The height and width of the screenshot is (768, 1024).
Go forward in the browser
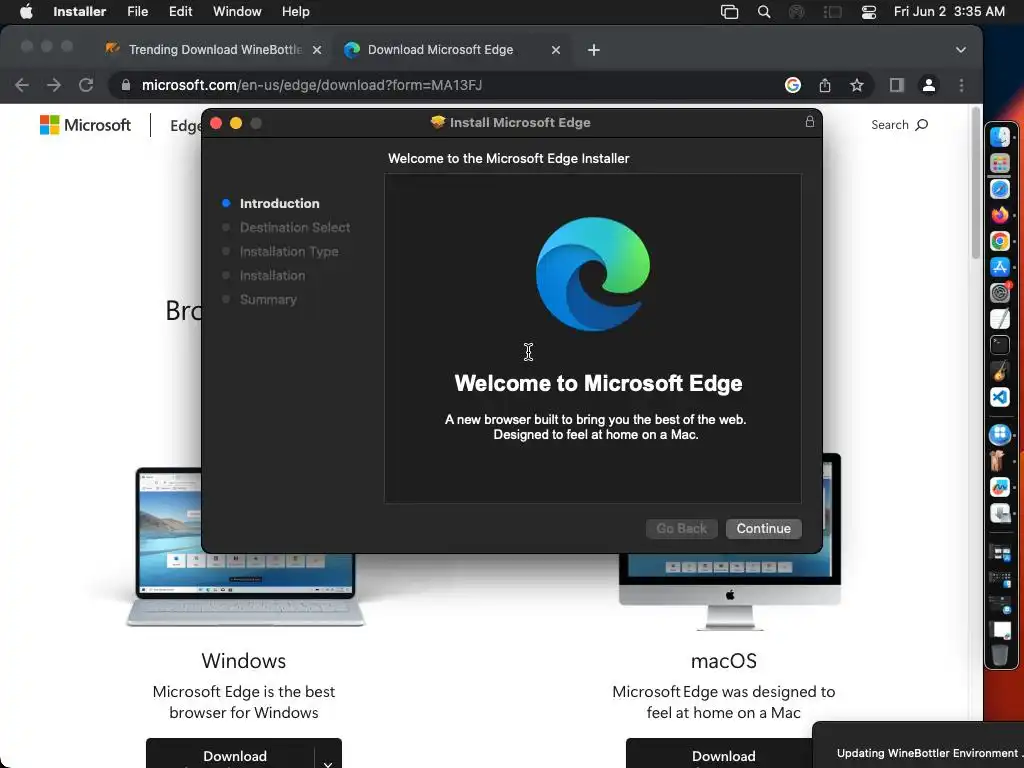(54, 85)
